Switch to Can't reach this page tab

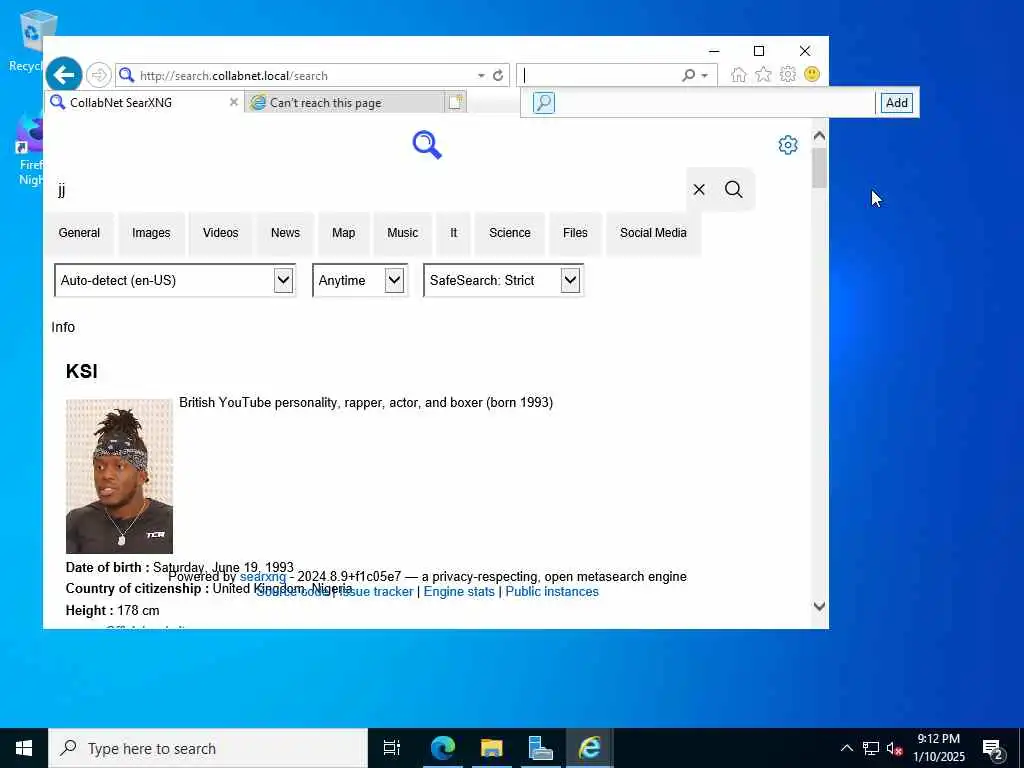[x=345, y=103]
